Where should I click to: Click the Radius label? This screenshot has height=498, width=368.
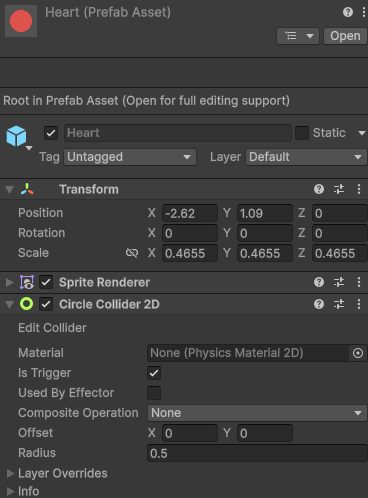tap(37, 453)
